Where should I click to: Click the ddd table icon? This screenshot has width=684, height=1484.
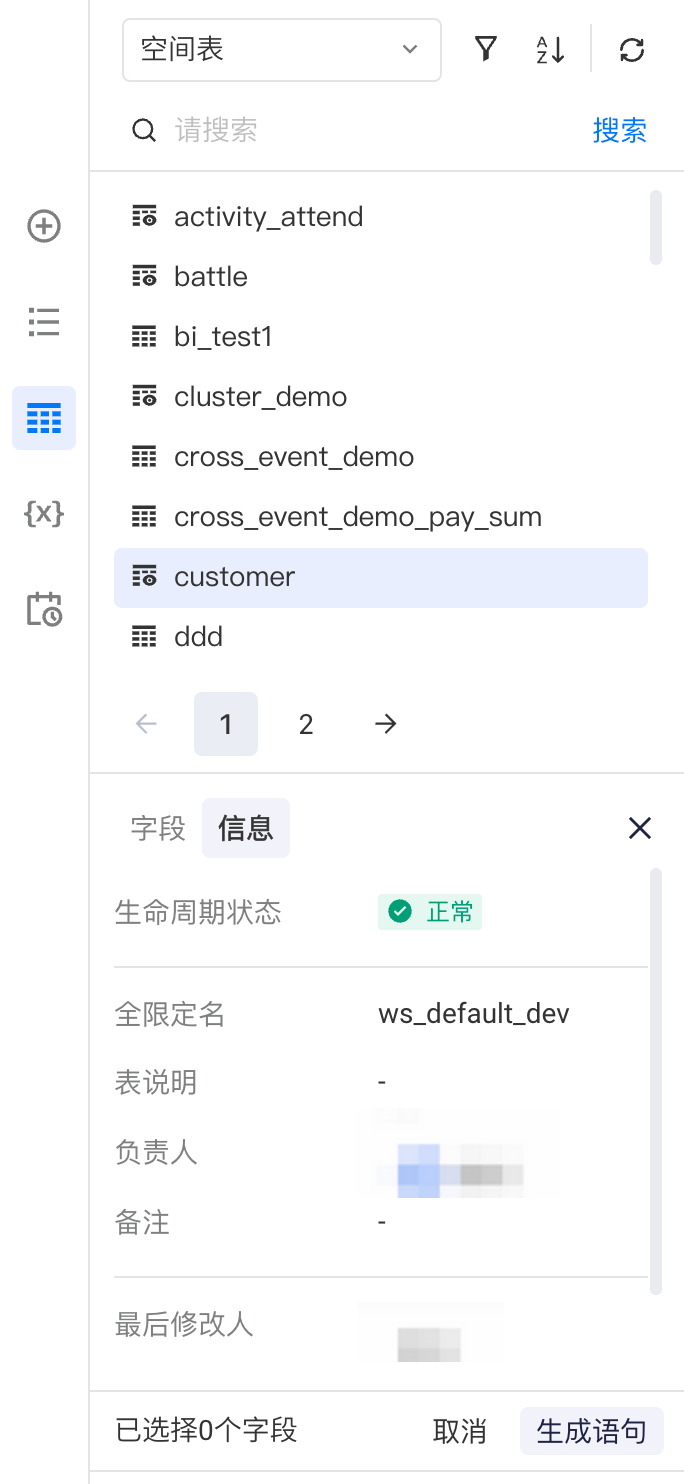tap(145, 637)
